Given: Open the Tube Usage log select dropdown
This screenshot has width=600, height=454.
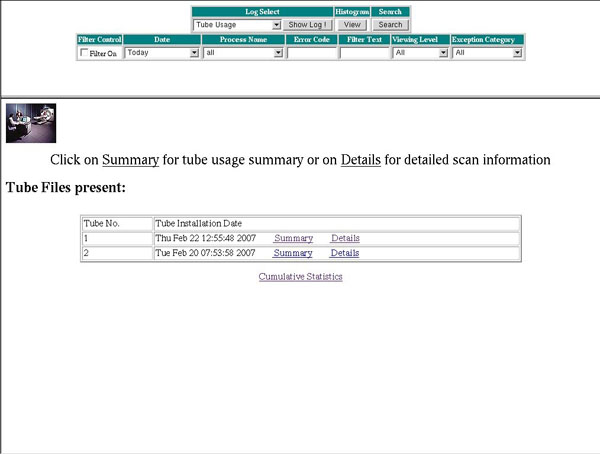Looking at the screenshot, I should (x=237, y=24).
